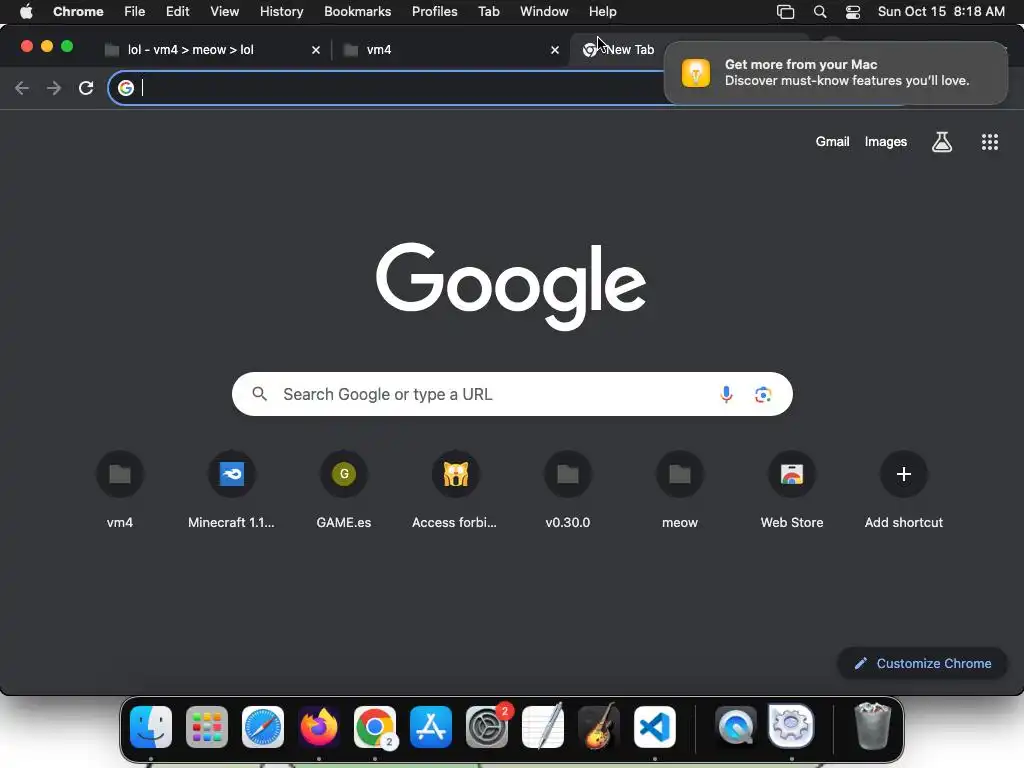Open the History menu

[281, 12]
